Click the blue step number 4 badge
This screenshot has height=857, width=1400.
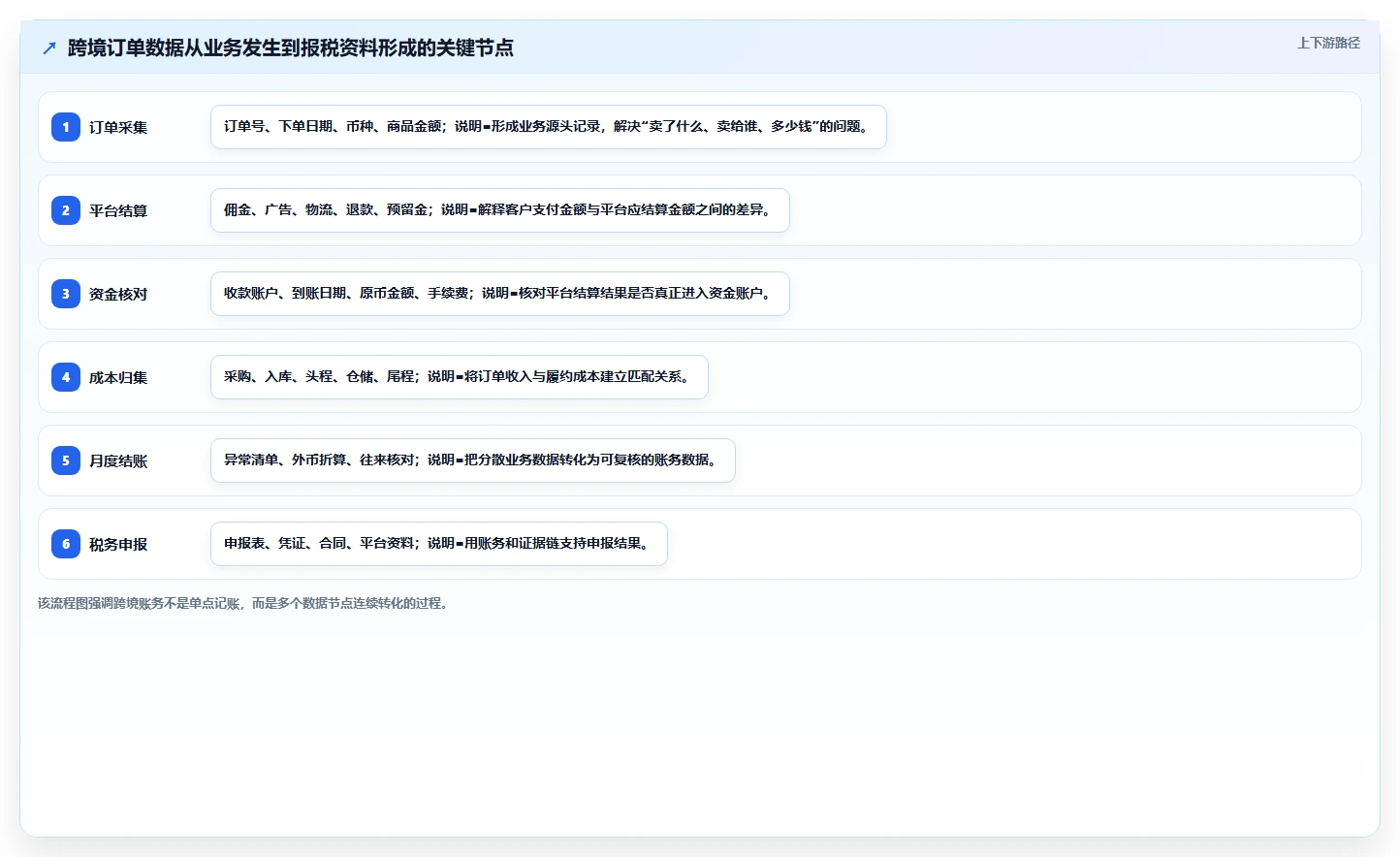66,377
